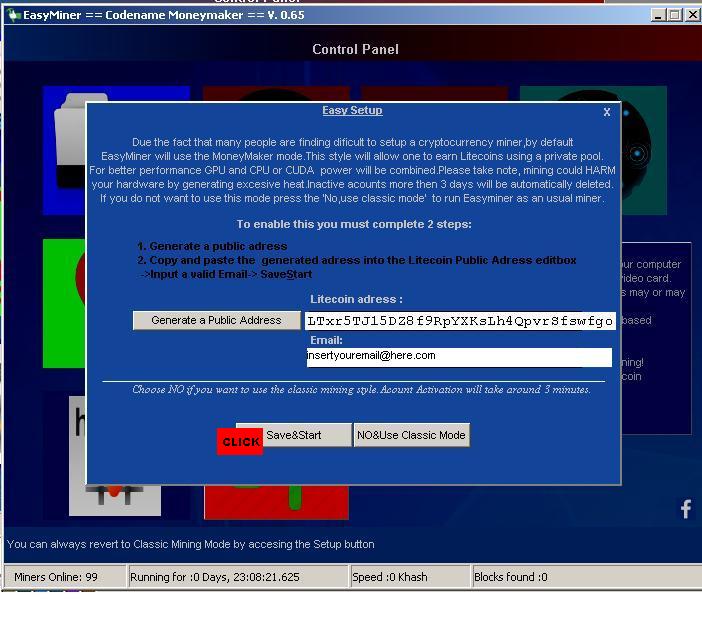Click the Running for status entry

coord(238,577)
